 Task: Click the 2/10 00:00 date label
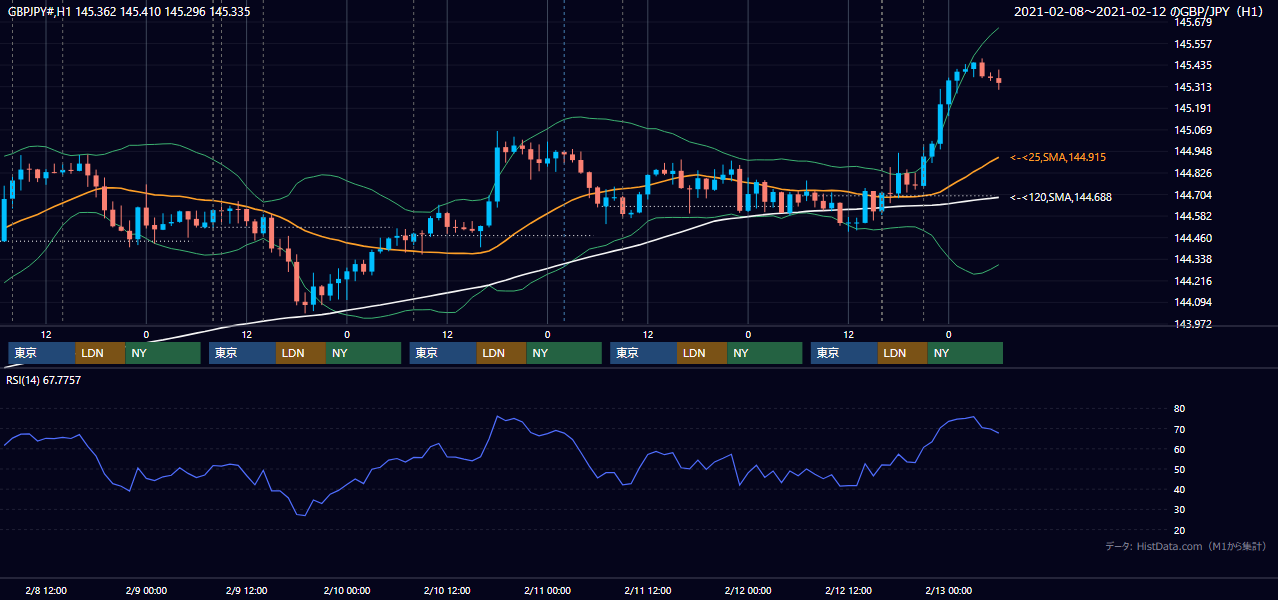(x=346, y=590)
